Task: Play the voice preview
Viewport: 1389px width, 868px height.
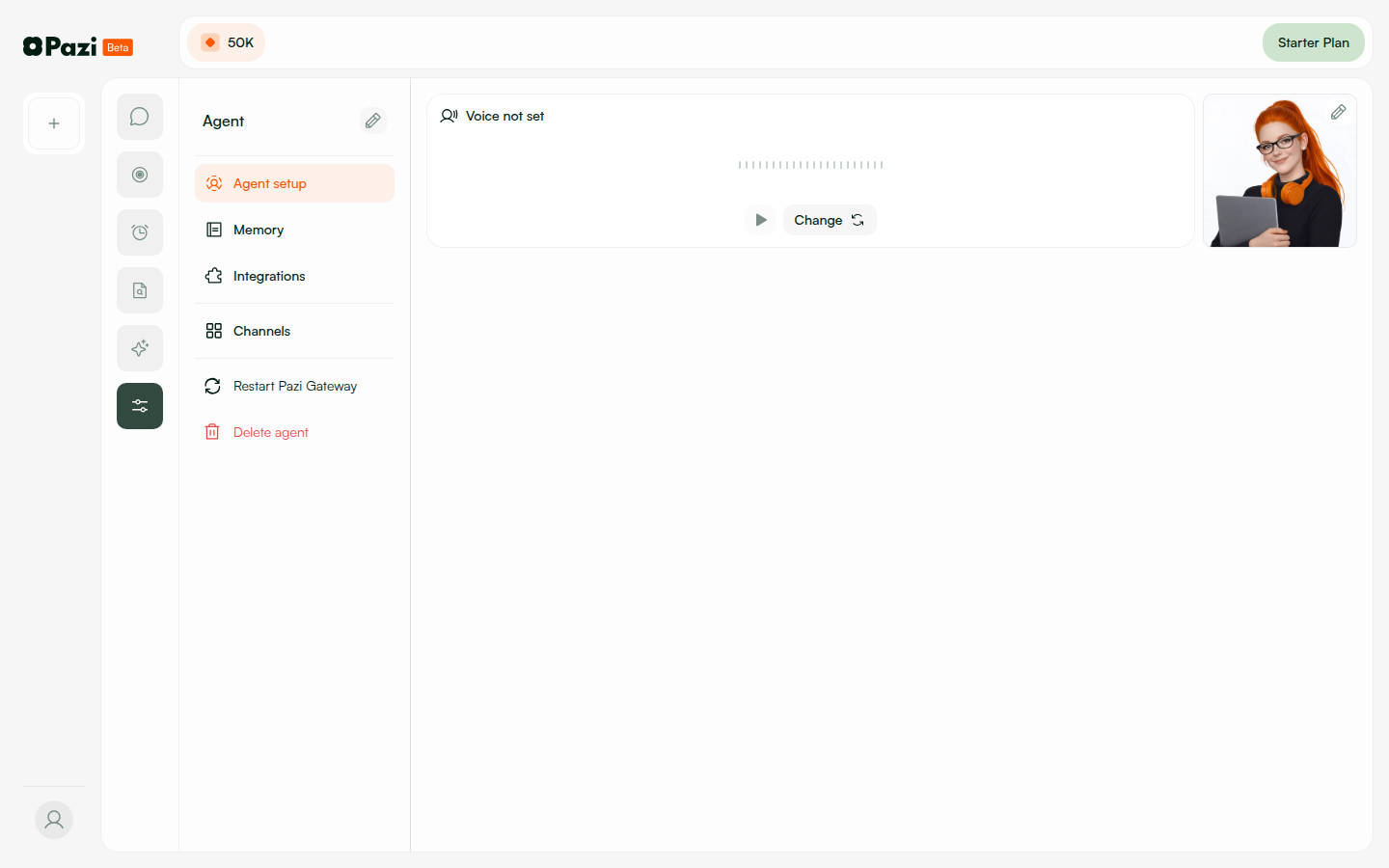Action: pyautogui.click(x=760, y=219)
